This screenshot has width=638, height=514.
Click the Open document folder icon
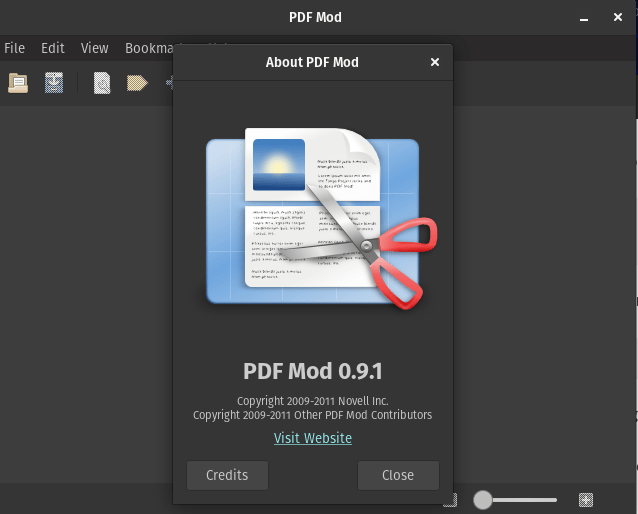pyautogui.click(x=18, y=83)
